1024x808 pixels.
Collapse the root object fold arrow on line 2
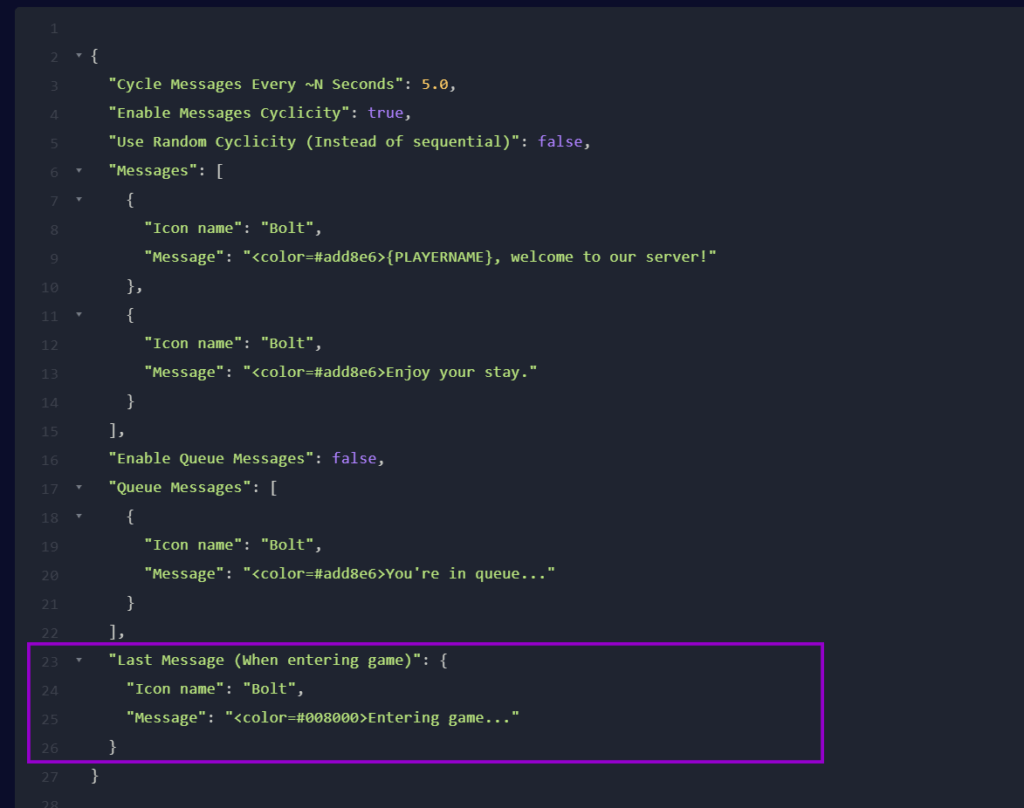pyautogui.click(x=78, y=56)
